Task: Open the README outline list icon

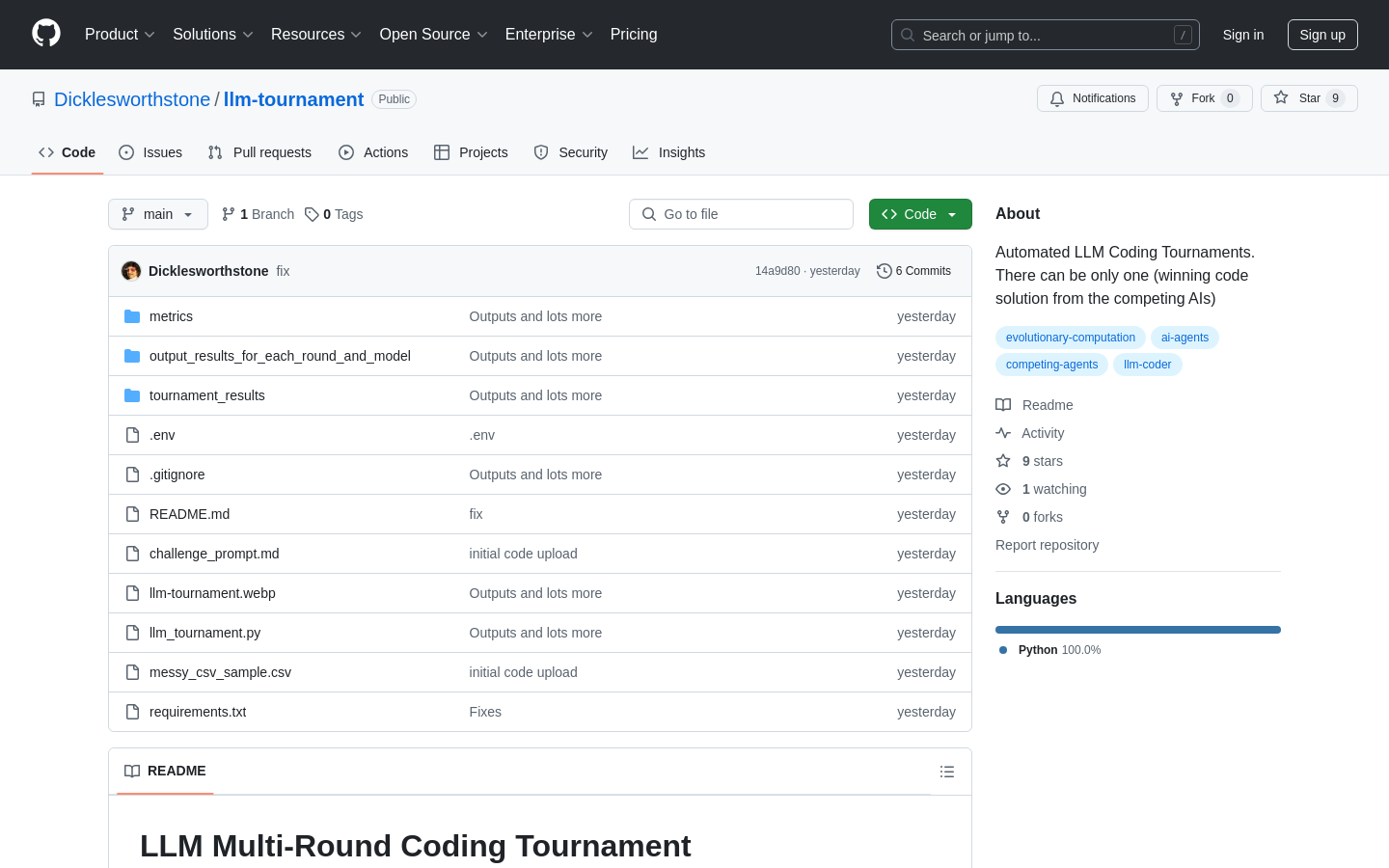Action: (947, 772)
